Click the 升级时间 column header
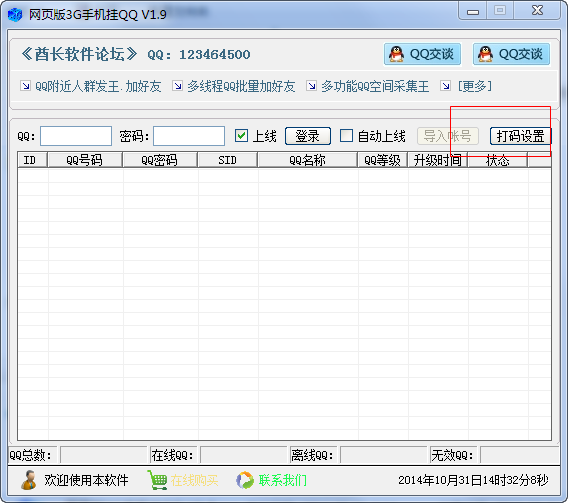Screen dimensions: 568x503 438,160
